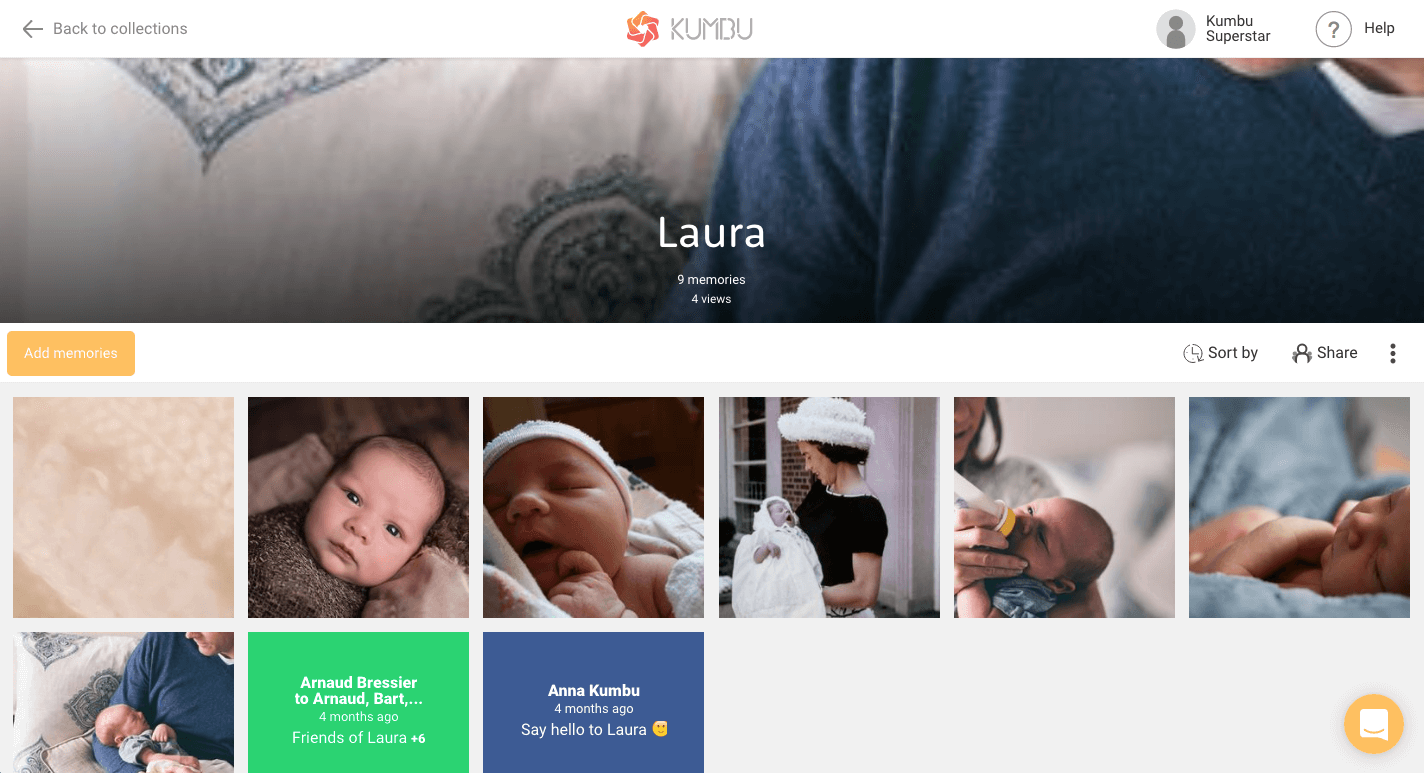Click the Help text link
This screenshot has height=773, width=1424.
1379,29
